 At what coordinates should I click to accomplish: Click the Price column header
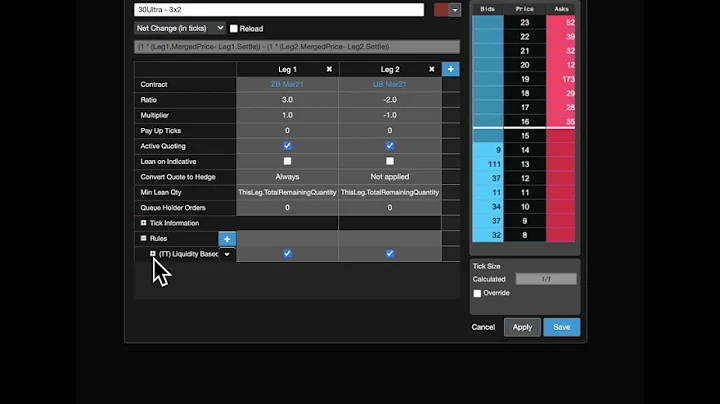(x=525, y=9)
